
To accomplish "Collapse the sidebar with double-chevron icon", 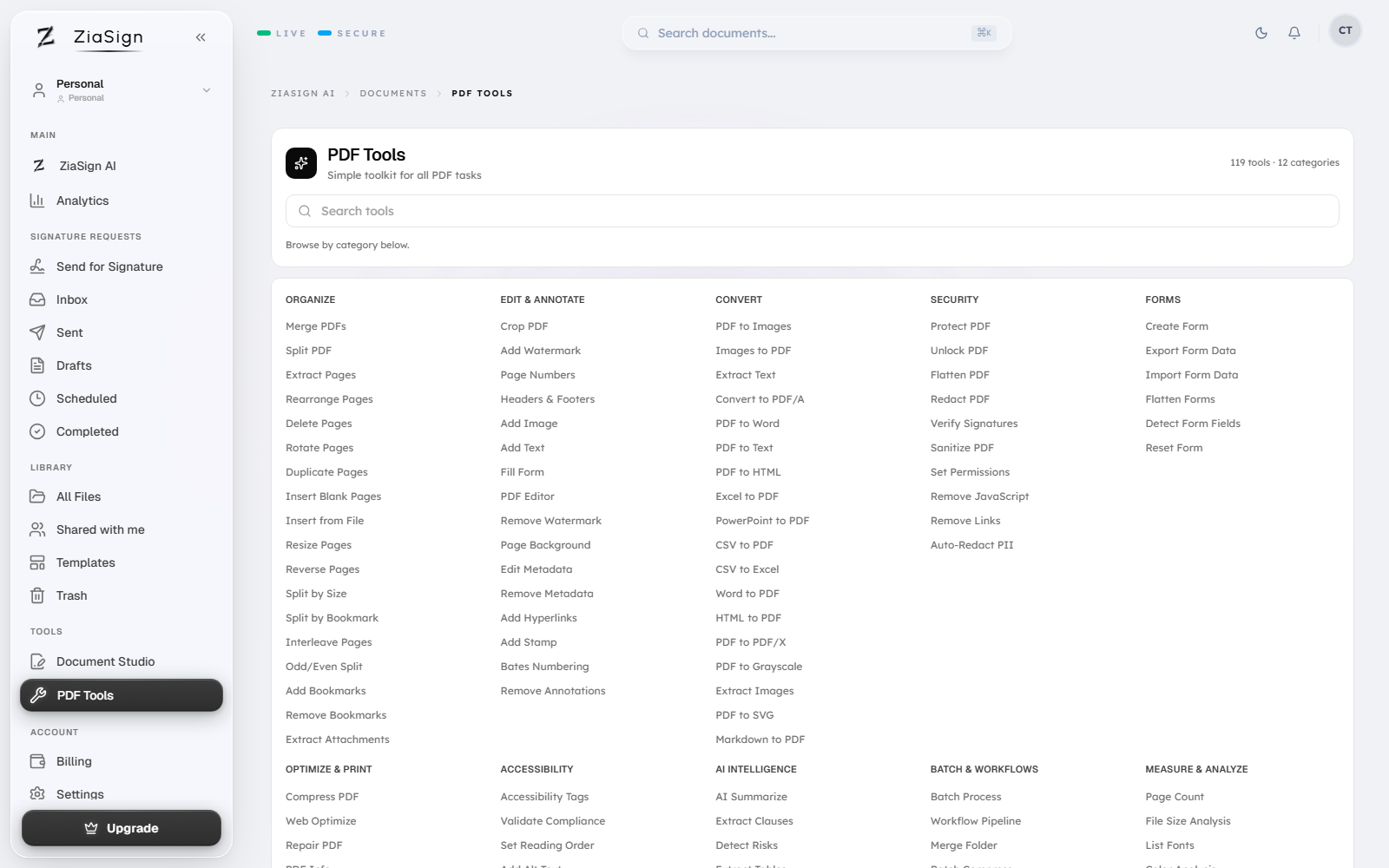I will click(201, 37).
